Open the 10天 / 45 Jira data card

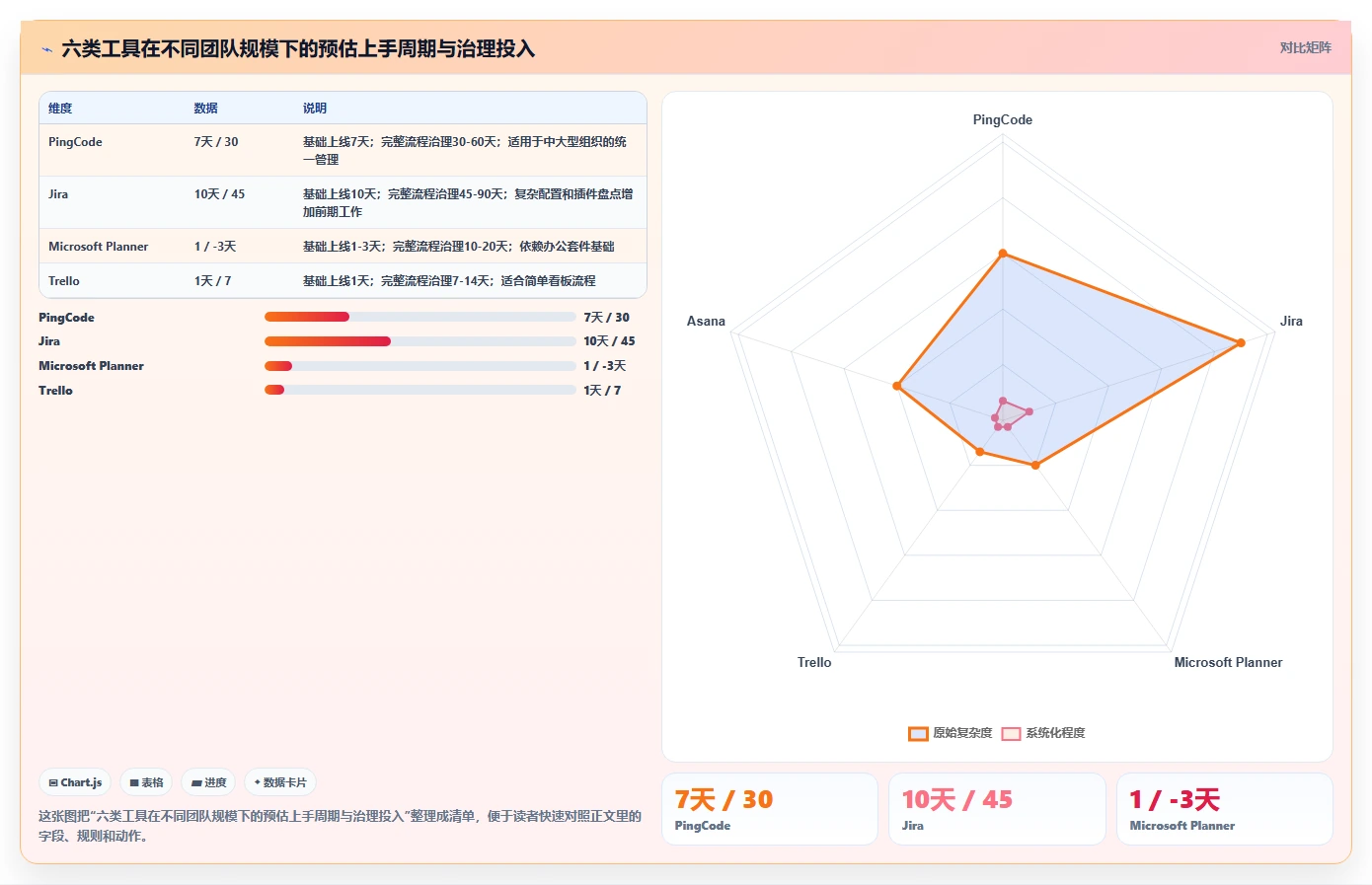coord(997,809)
